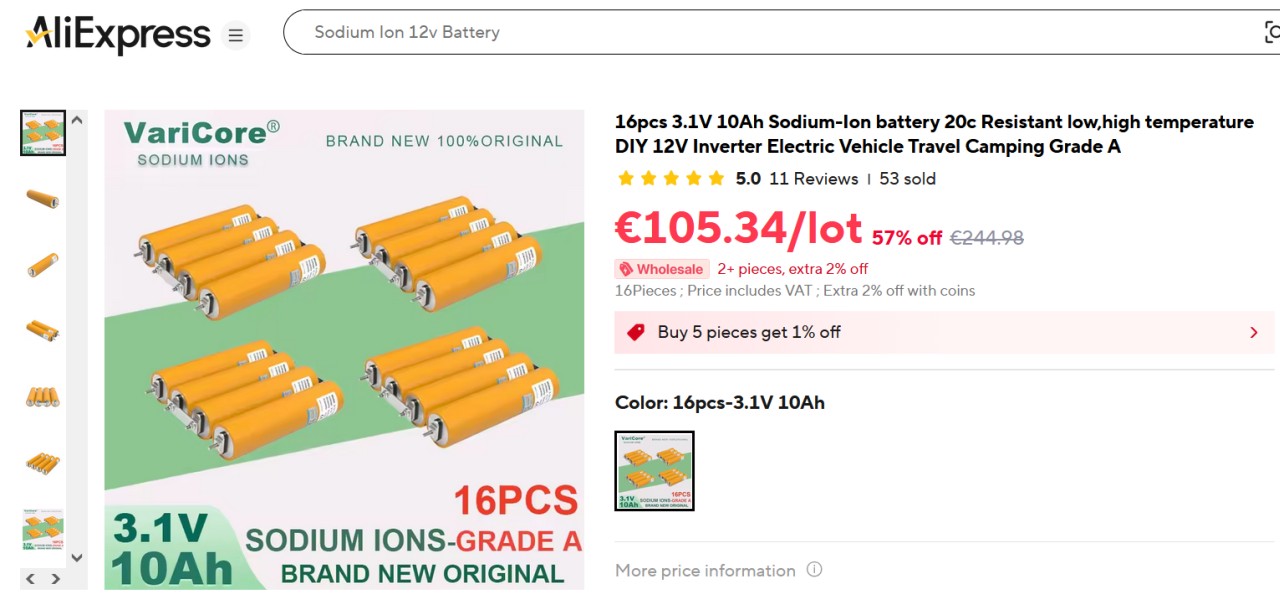Go to next image with right arrow
The width and height of the screenshot is (1280, 599).
point(56,579)
